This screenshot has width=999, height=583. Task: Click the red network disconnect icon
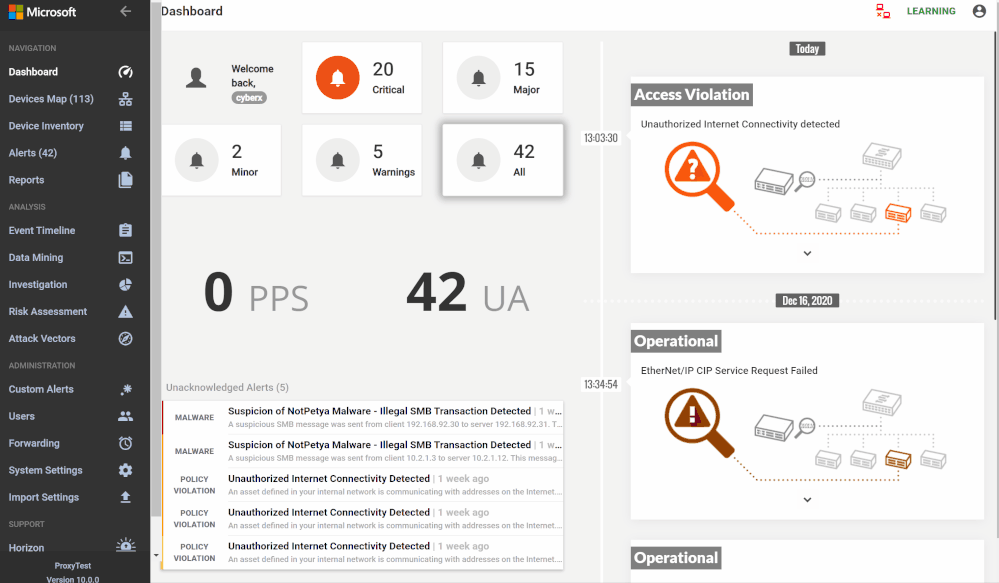[882, 11]
